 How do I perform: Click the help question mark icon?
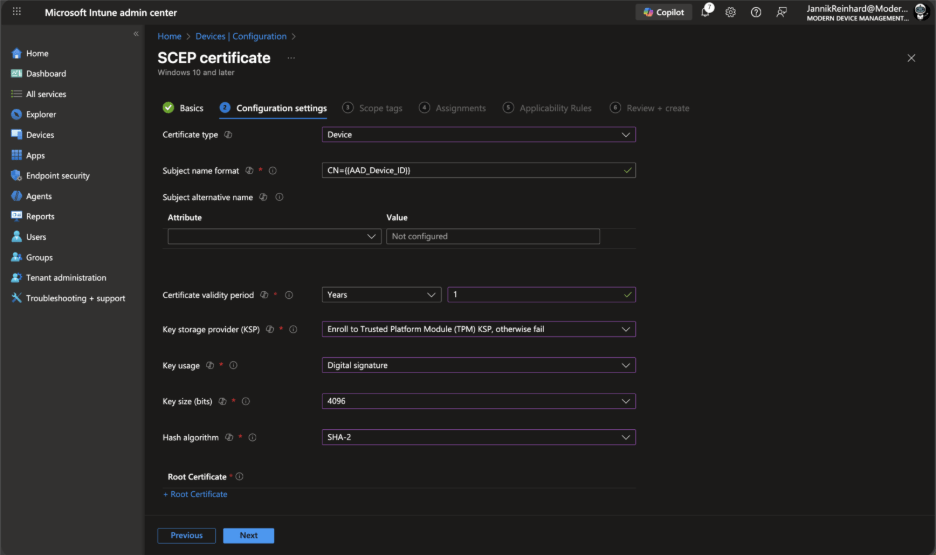click(756, 12)
